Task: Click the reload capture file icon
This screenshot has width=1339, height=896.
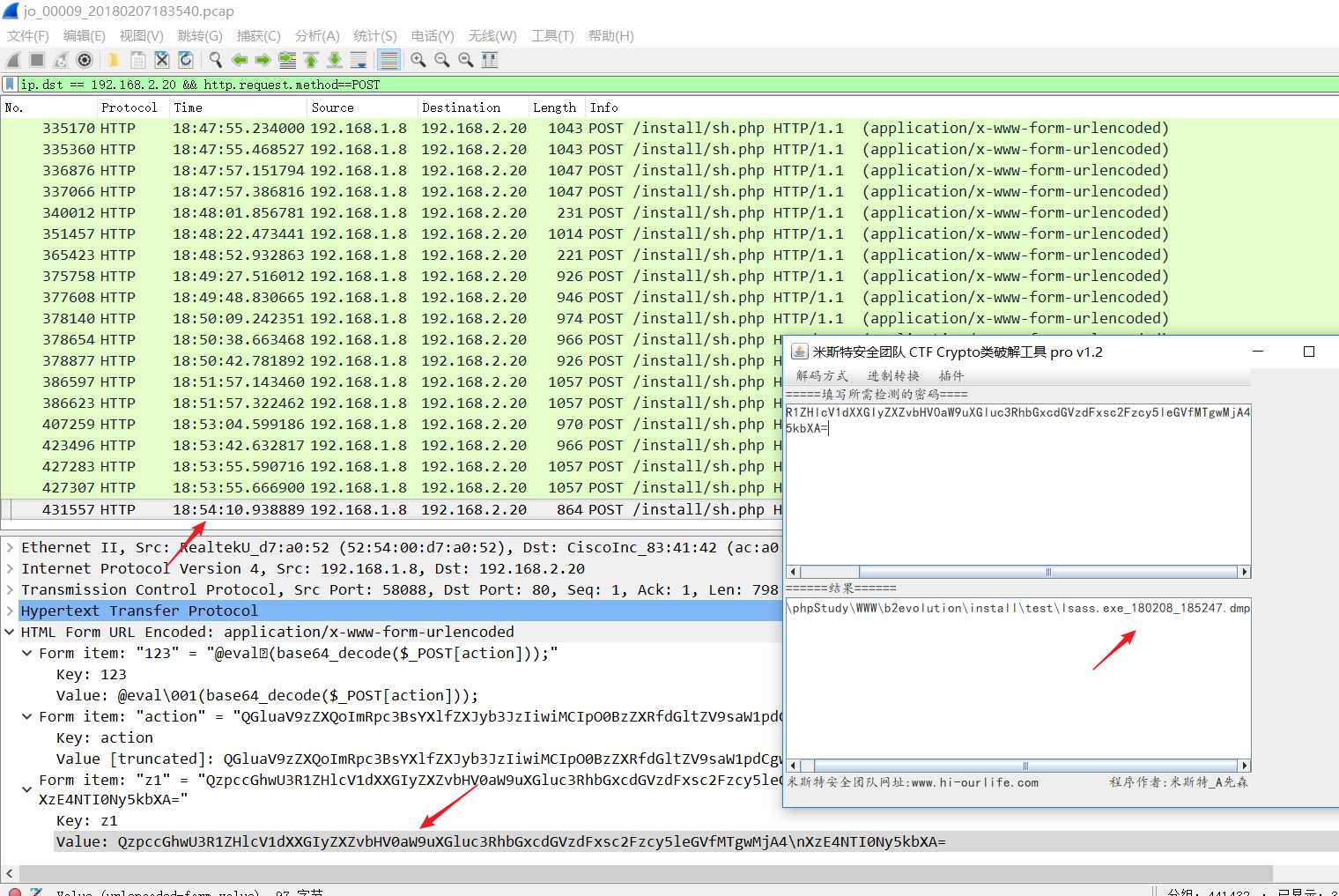Action: click(186, 60)
